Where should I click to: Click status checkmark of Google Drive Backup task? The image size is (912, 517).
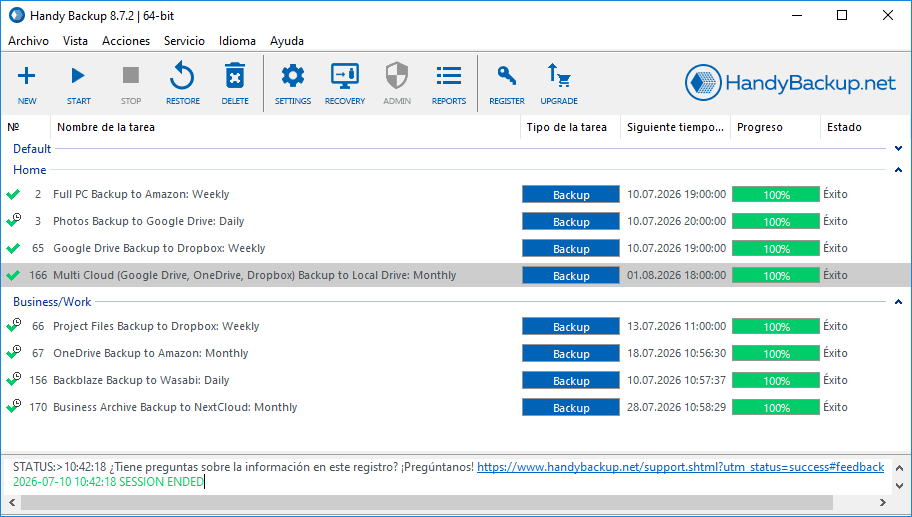click(13, 248)
